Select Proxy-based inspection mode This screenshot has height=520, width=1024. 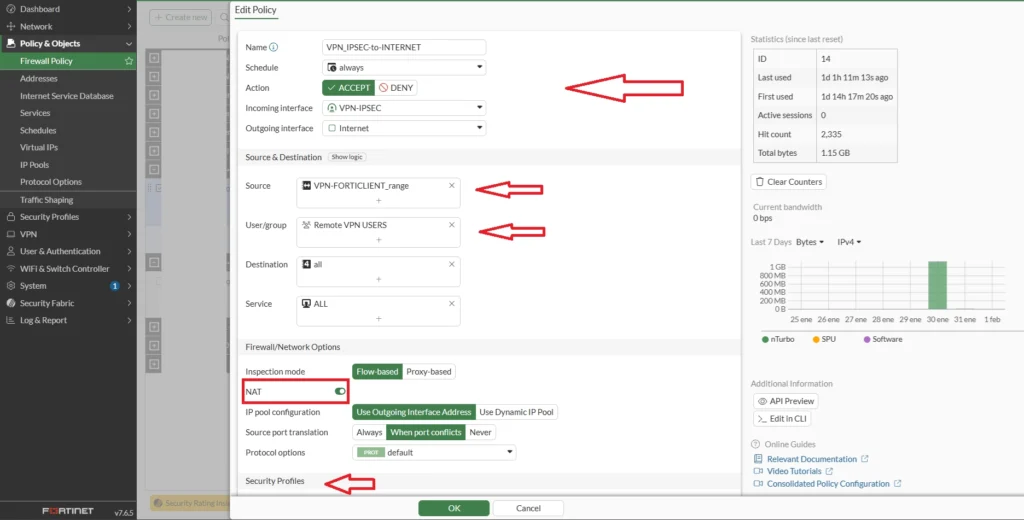coord(428,372)
